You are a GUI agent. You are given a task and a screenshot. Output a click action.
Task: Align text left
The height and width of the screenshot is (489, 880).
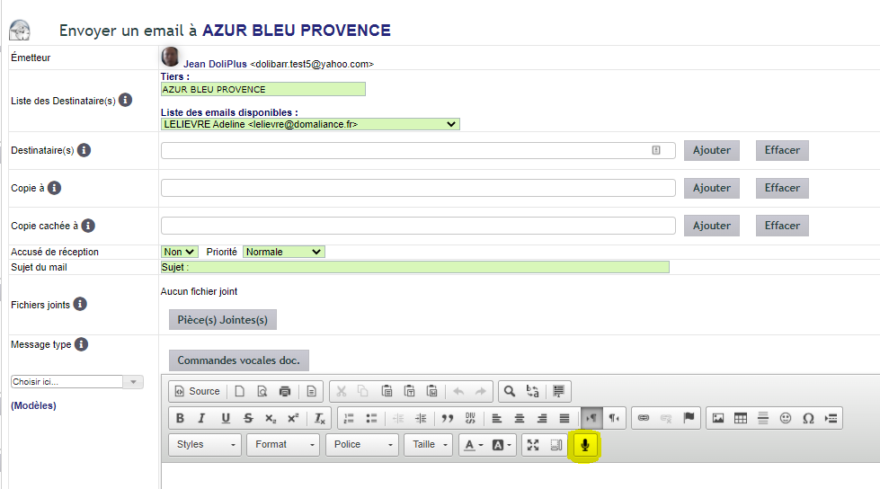click(x=497, y=418)
